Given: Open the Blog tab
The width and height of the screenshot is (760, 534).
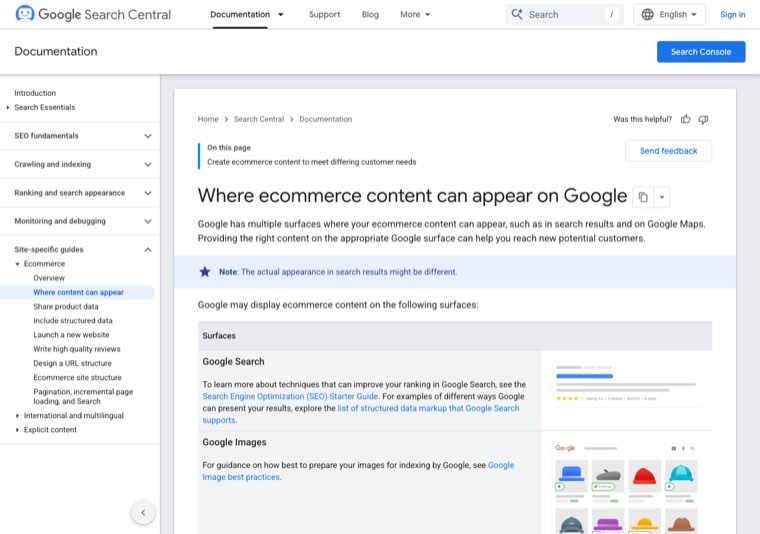Looking at the screenshot, I should [x=370, y=15].
